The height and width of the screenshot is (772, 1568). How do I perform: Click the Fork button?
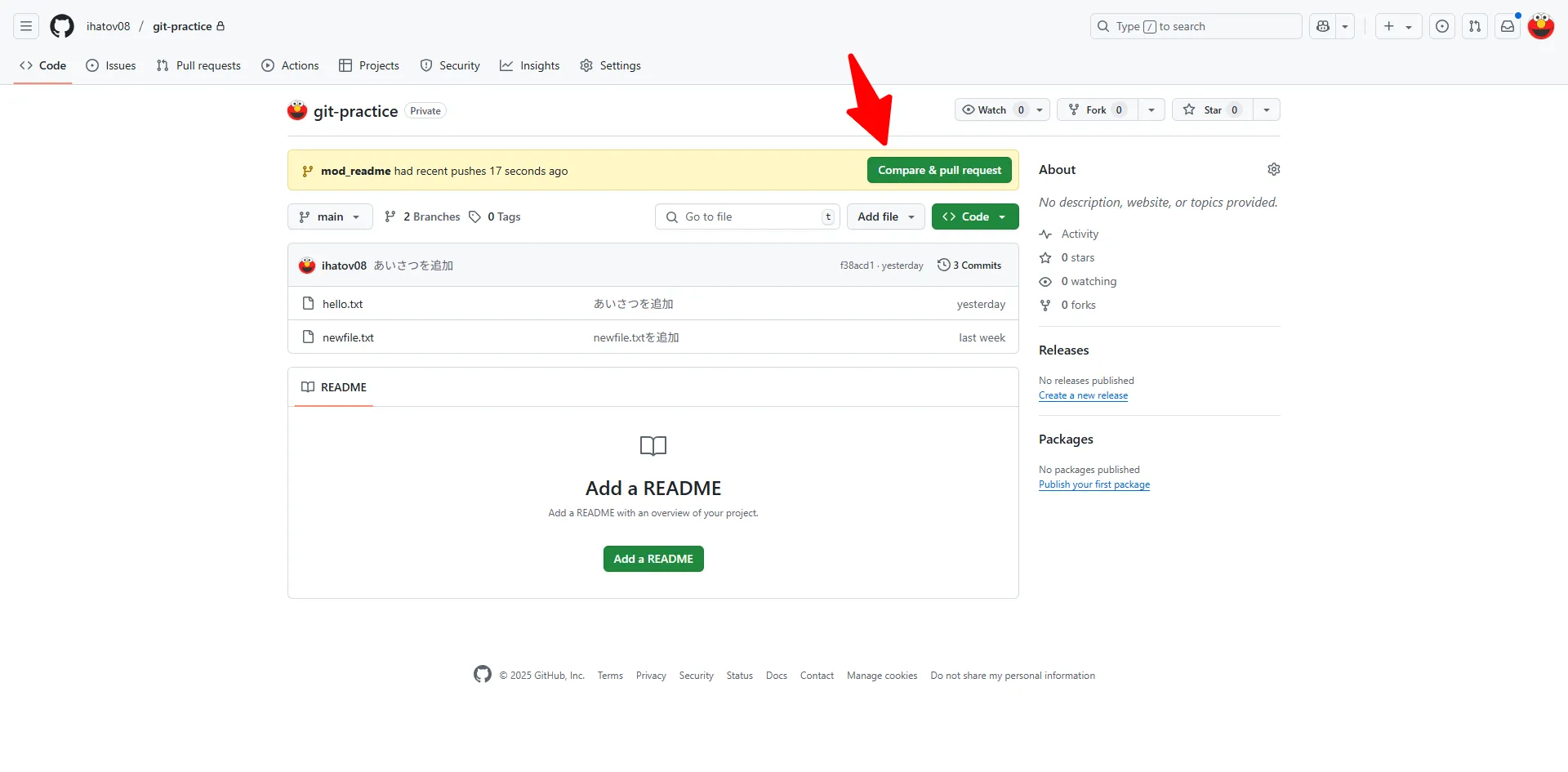click(1097, 109)
